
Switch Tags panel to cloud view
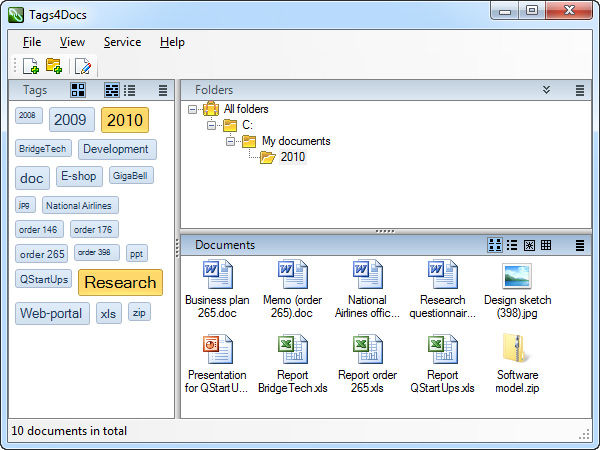pyautogui.click(x=112, y=90)
